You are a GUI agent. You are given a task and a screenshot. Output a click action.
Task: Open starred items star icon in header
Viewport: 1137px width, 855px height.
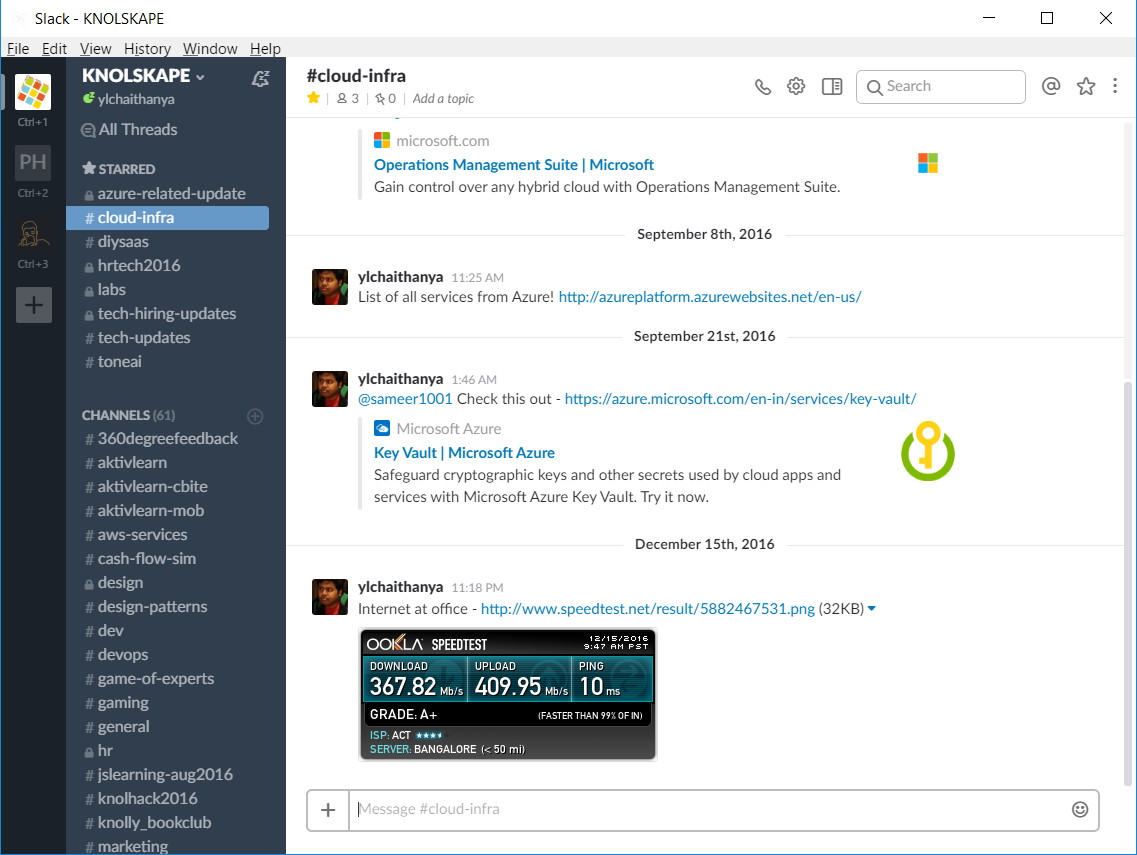click(1086, 86)
